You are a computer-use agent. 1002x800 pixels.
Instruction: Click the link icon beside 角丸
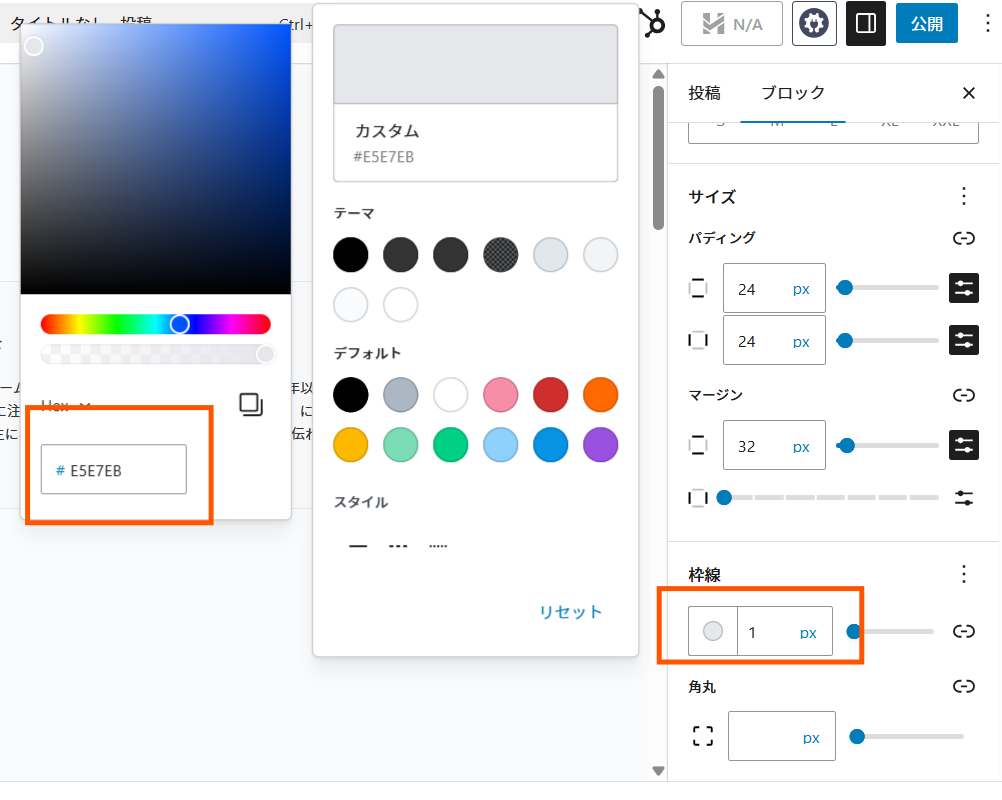[x=963, y=686]
